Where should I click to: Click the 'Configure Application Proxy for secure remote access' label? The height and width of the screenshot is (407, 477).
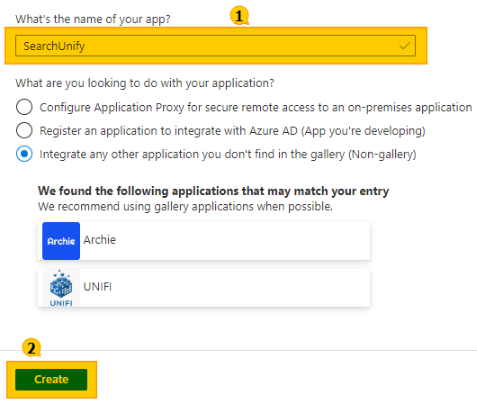(256, 107)
